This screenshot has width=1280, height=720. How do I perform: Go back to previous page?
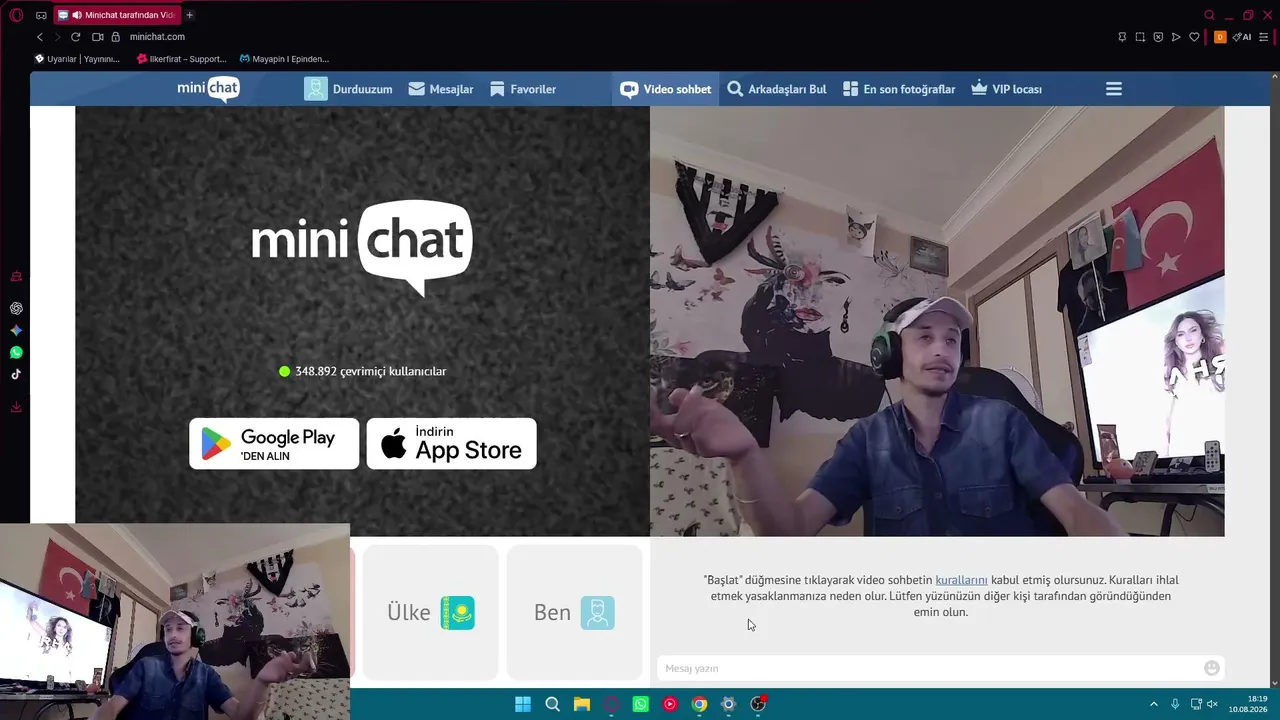click(40, 37)
